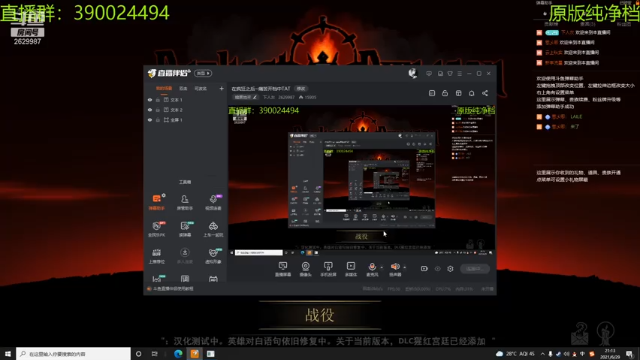This screenshot has width=640, height=360.
Task: Toggle preview eye icon in bottom bar
Action: click(x=438, y=269)
